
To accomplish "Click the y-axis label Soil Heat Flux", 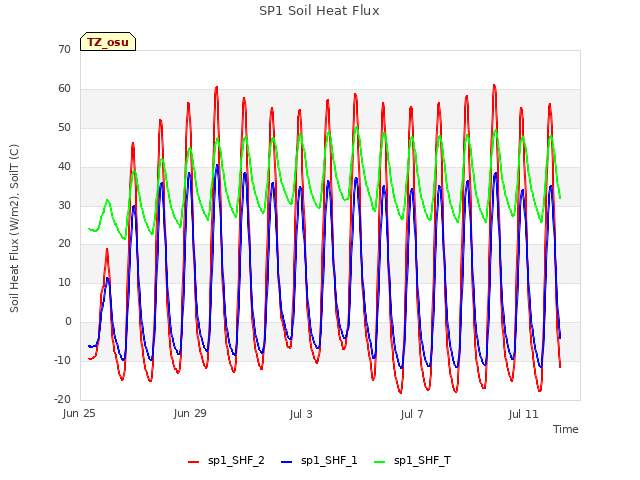I will point(14,228).
